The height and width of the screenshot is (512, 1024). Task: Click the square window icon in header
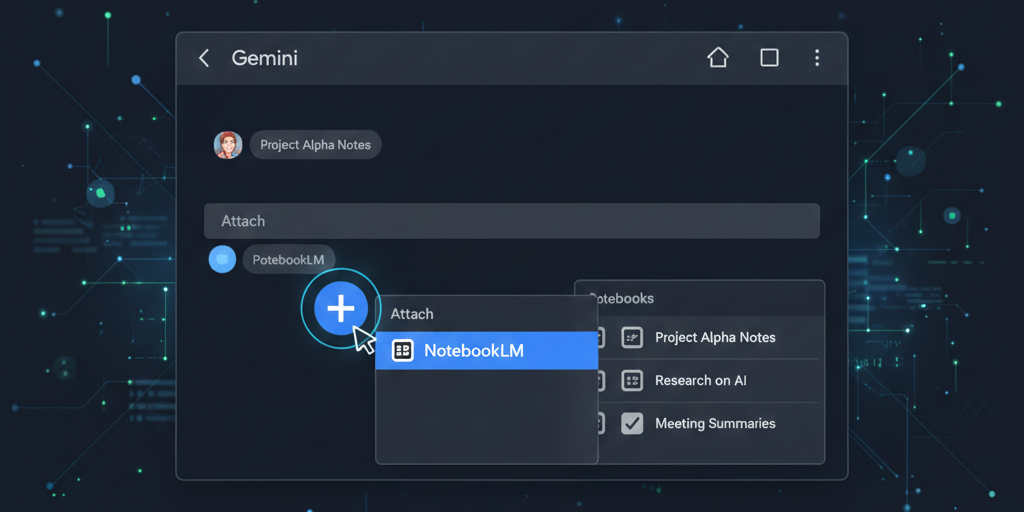click(769, 58)
